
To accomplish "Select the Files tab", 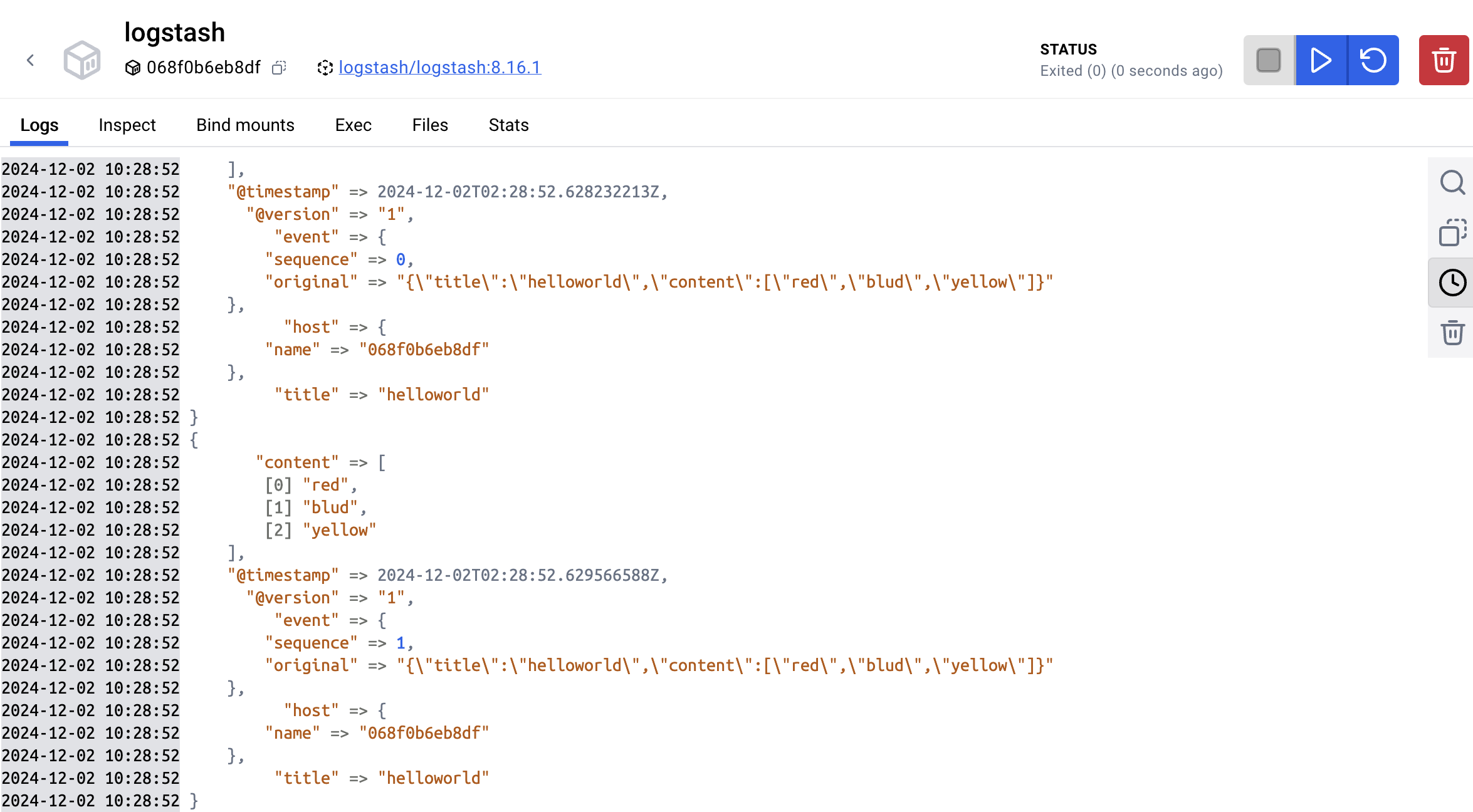I will [x=430, y=125].
